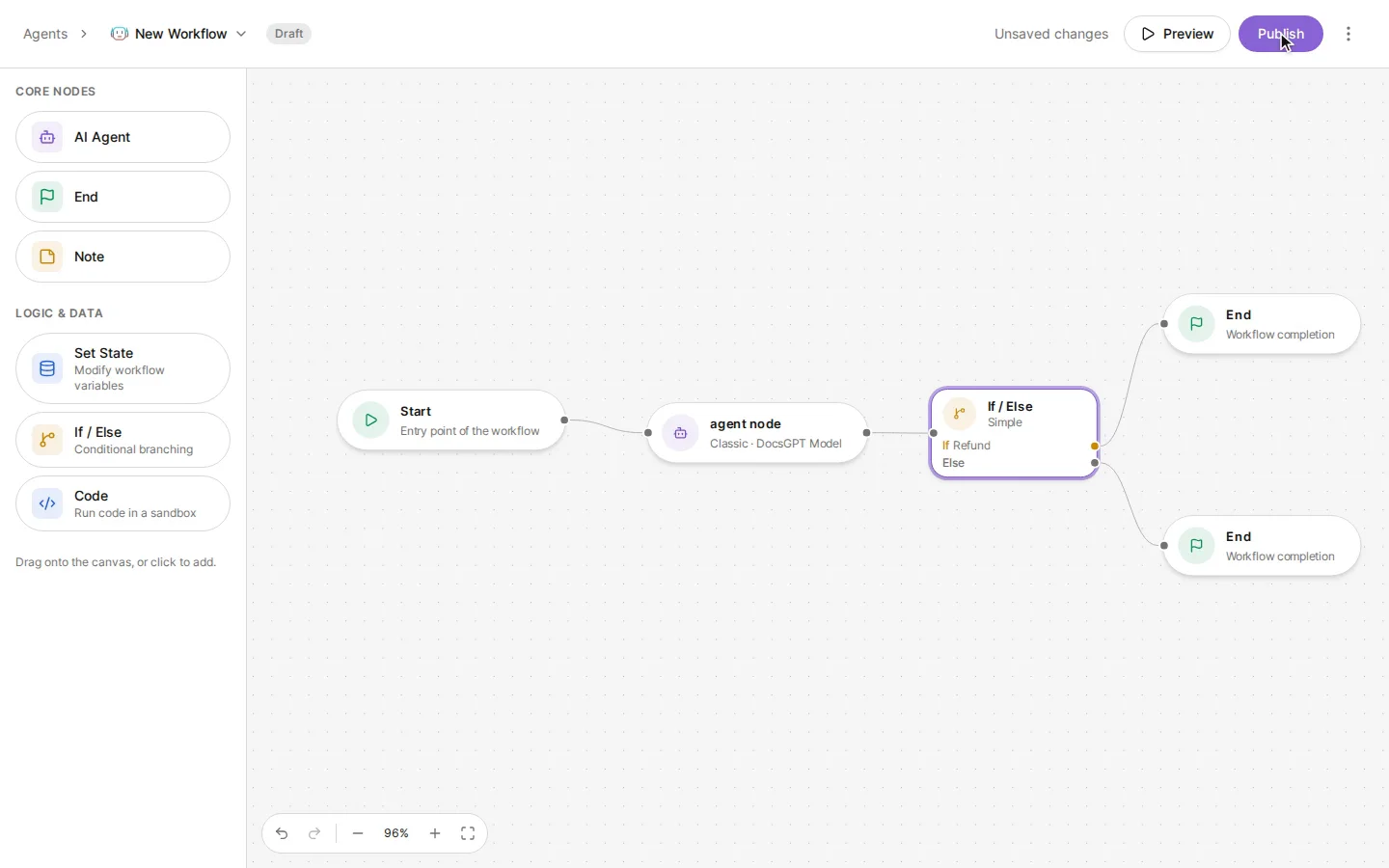Open the Preview of the workflow
The height and width of the screenshot is (868, 1389).
(x=1178, y=34)
